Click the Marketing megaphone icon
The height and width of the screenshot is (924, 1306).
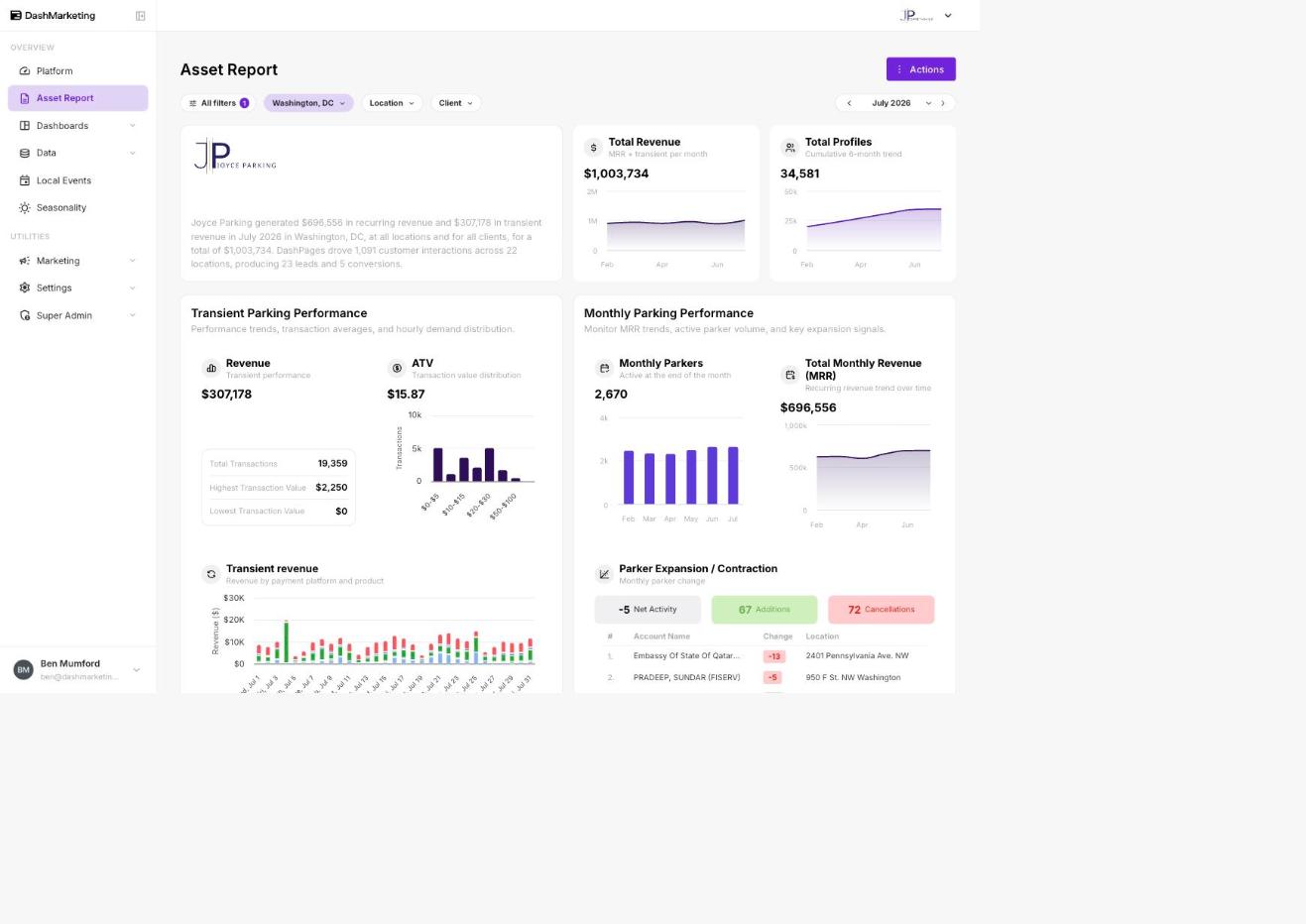pyautogui.click(x=25, y=261)
